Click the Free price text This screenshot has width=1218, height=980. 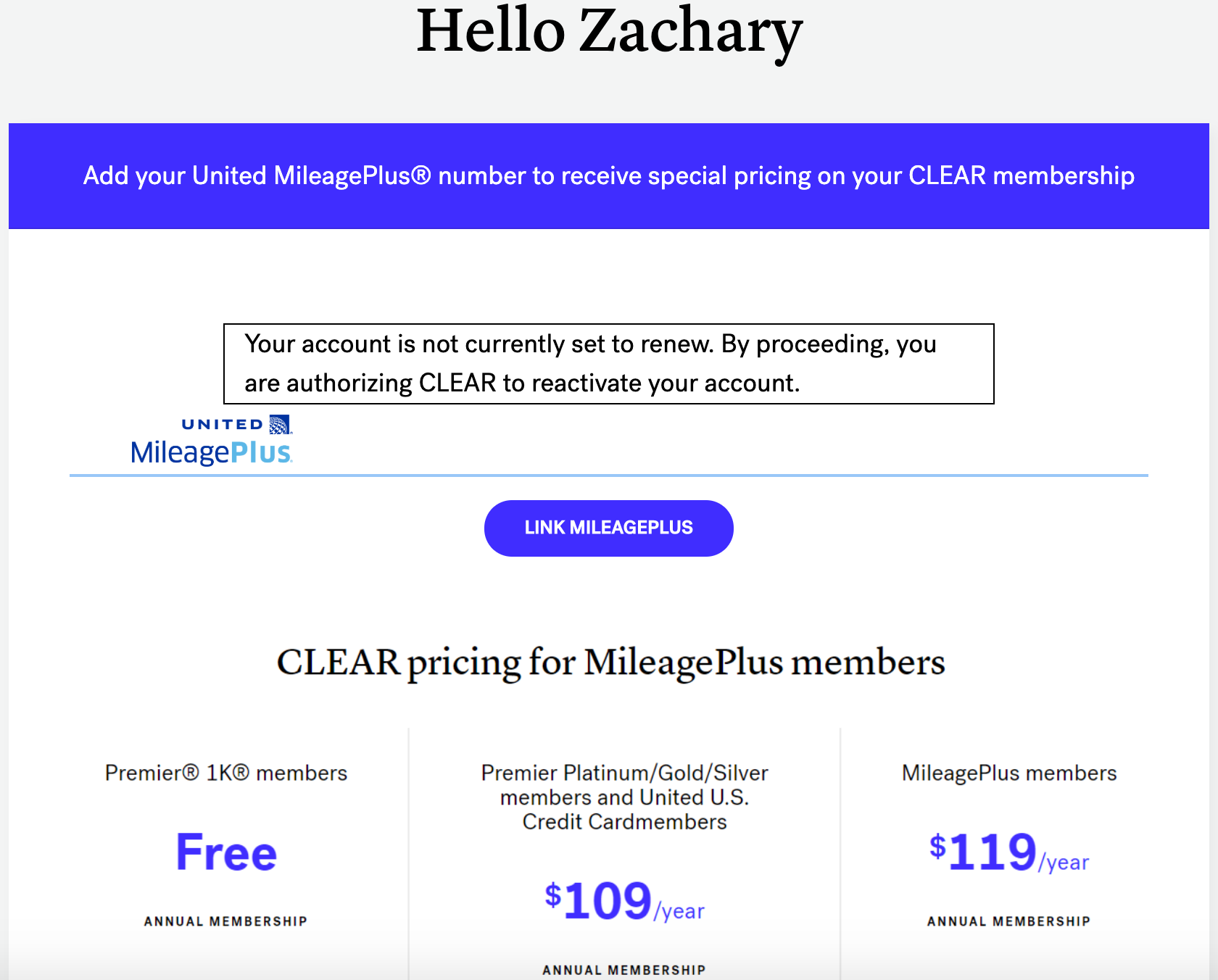pyautogui.click(x=226, y=852)
